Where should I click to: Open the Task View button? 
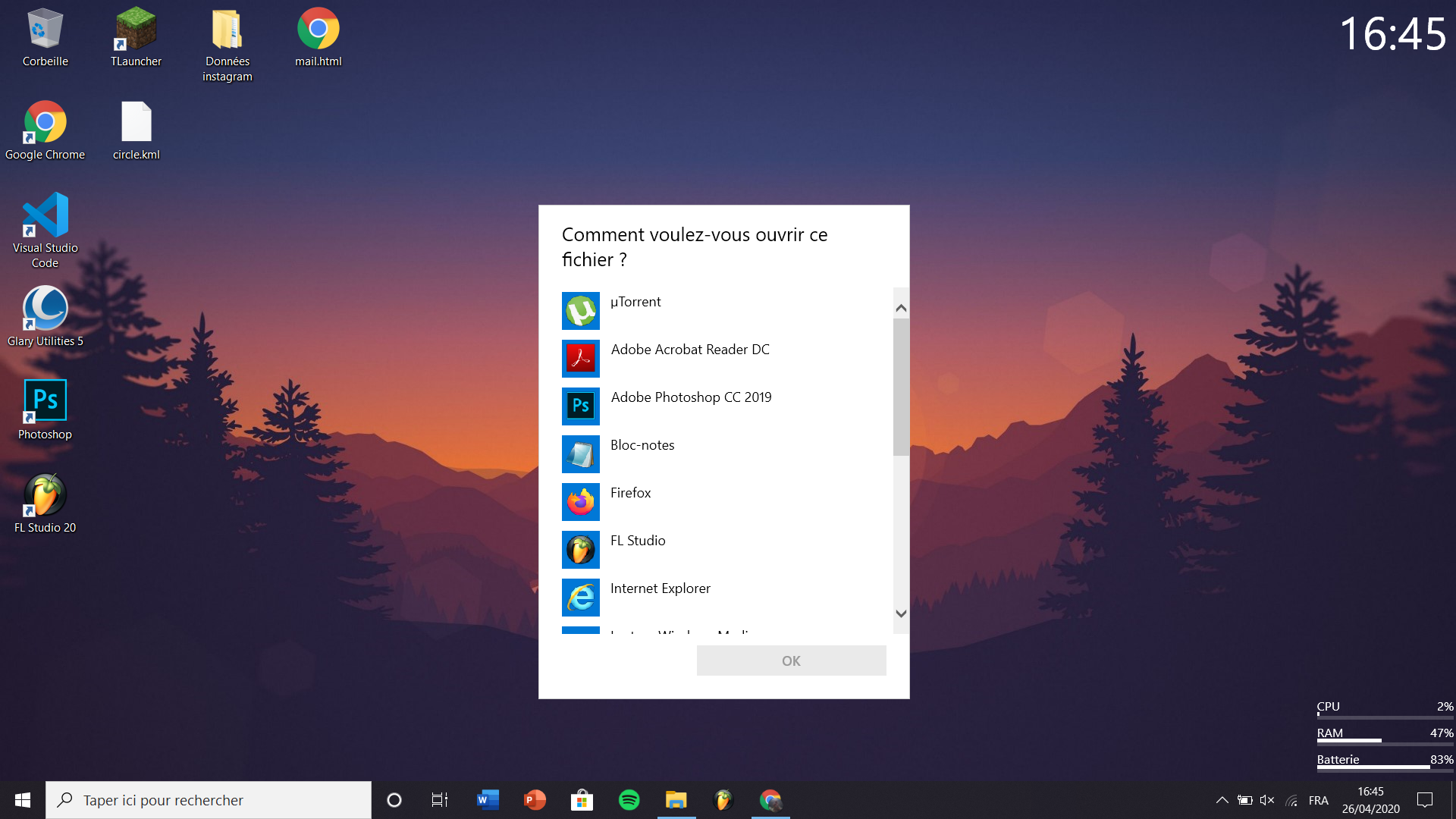440,800
